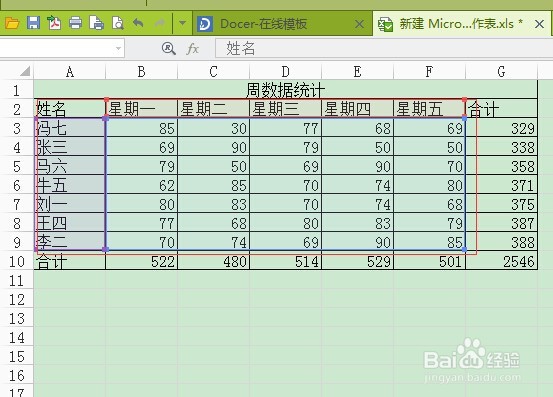
Task: Print the workbook via printer icon
Action: point(75,23)
